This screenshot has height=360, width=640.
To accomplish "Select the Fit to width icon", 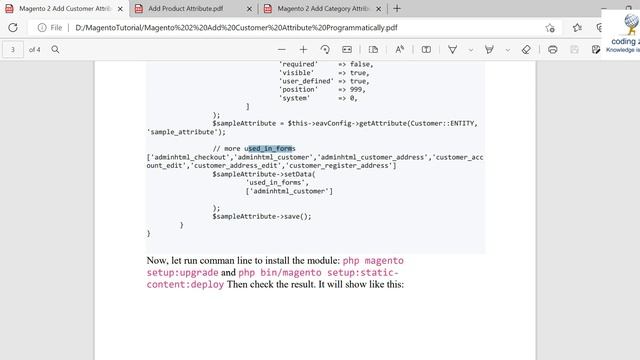I will [347, 49].
